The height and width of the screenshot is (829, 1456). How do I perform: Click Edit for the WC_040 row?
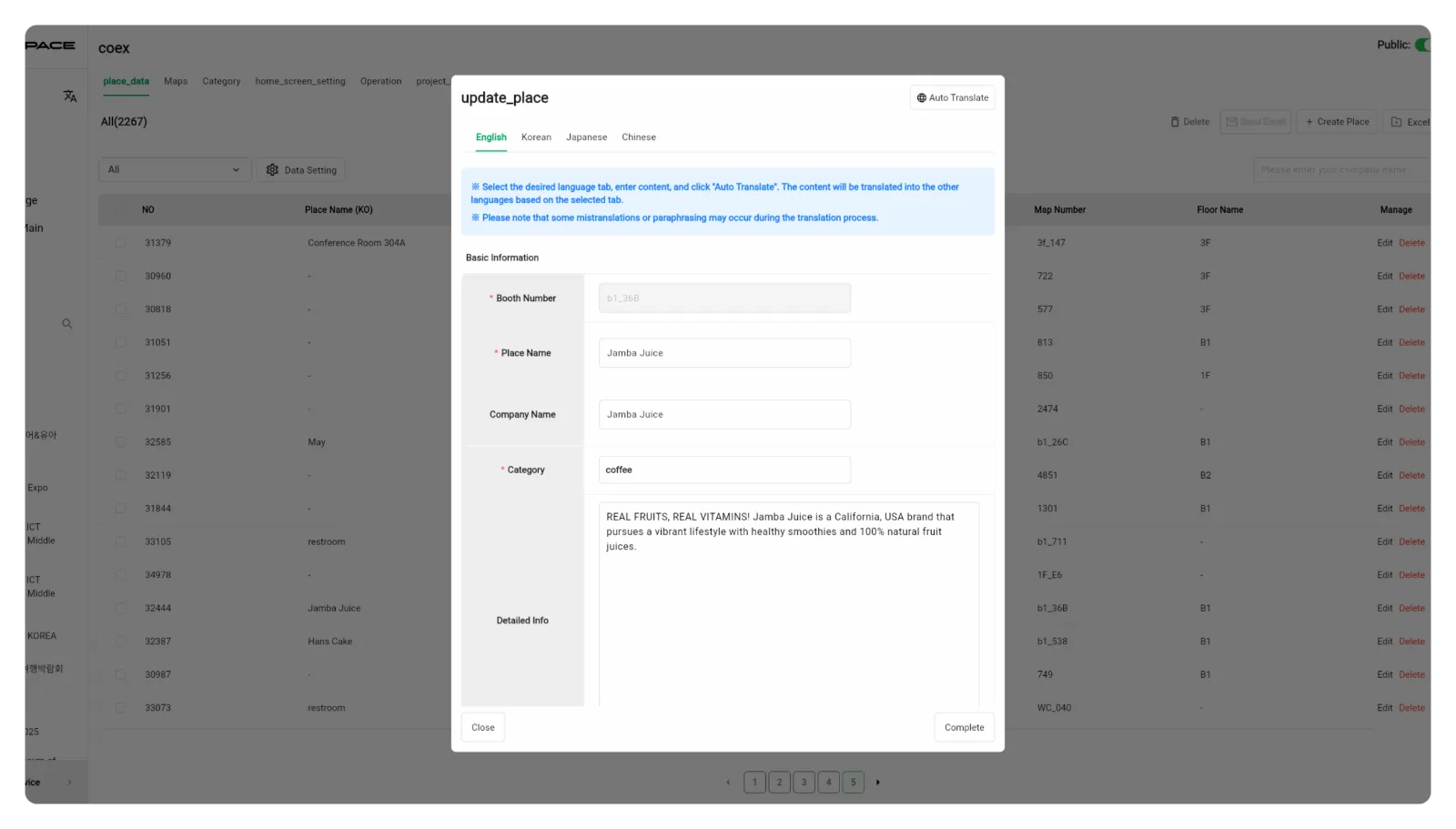[1384, 708]
